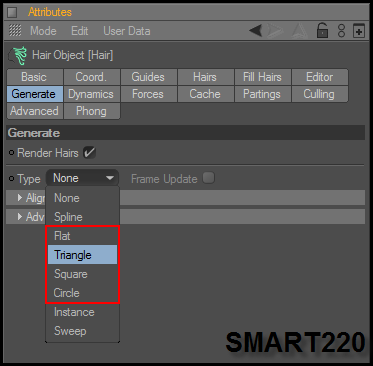This screenshot has height=366, width=373.
Task: Click the Frame Update label
Action: click(x=164, y=179)
